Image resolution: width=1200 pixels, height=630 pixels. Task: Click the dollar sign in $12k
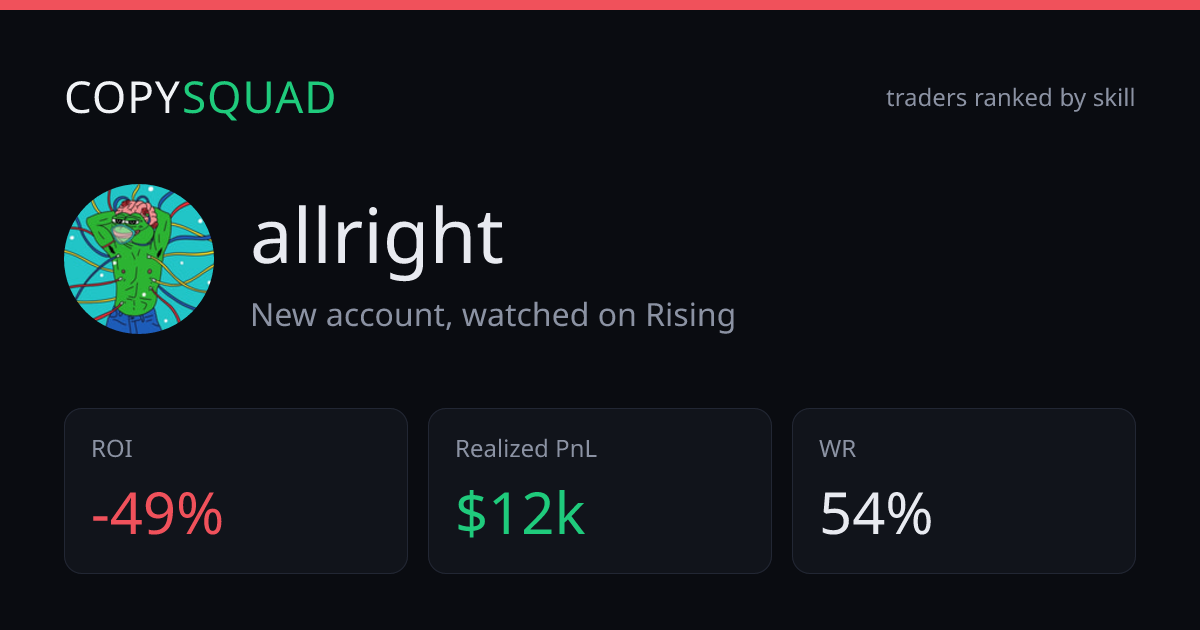[471, 514]
